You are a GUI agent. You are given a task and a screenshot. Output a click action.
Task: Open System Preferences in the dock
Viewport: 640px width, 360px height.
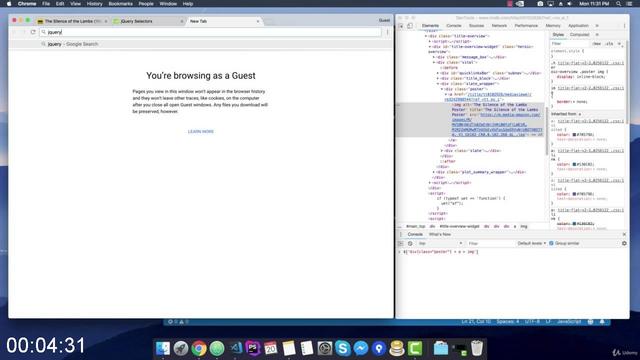(325, 348)
